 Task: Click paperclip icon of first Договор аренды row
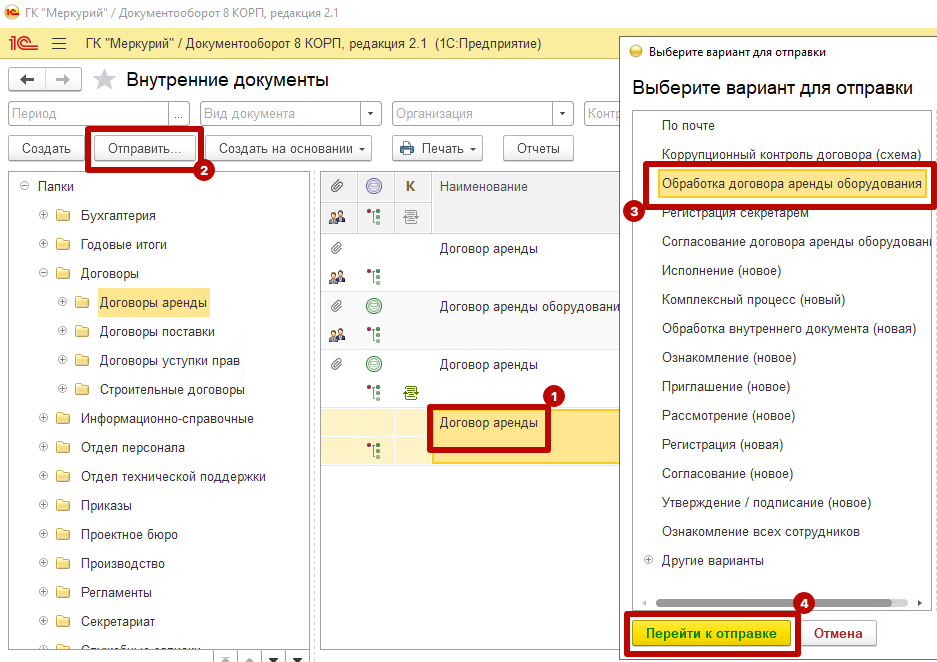tap(337, 248)
